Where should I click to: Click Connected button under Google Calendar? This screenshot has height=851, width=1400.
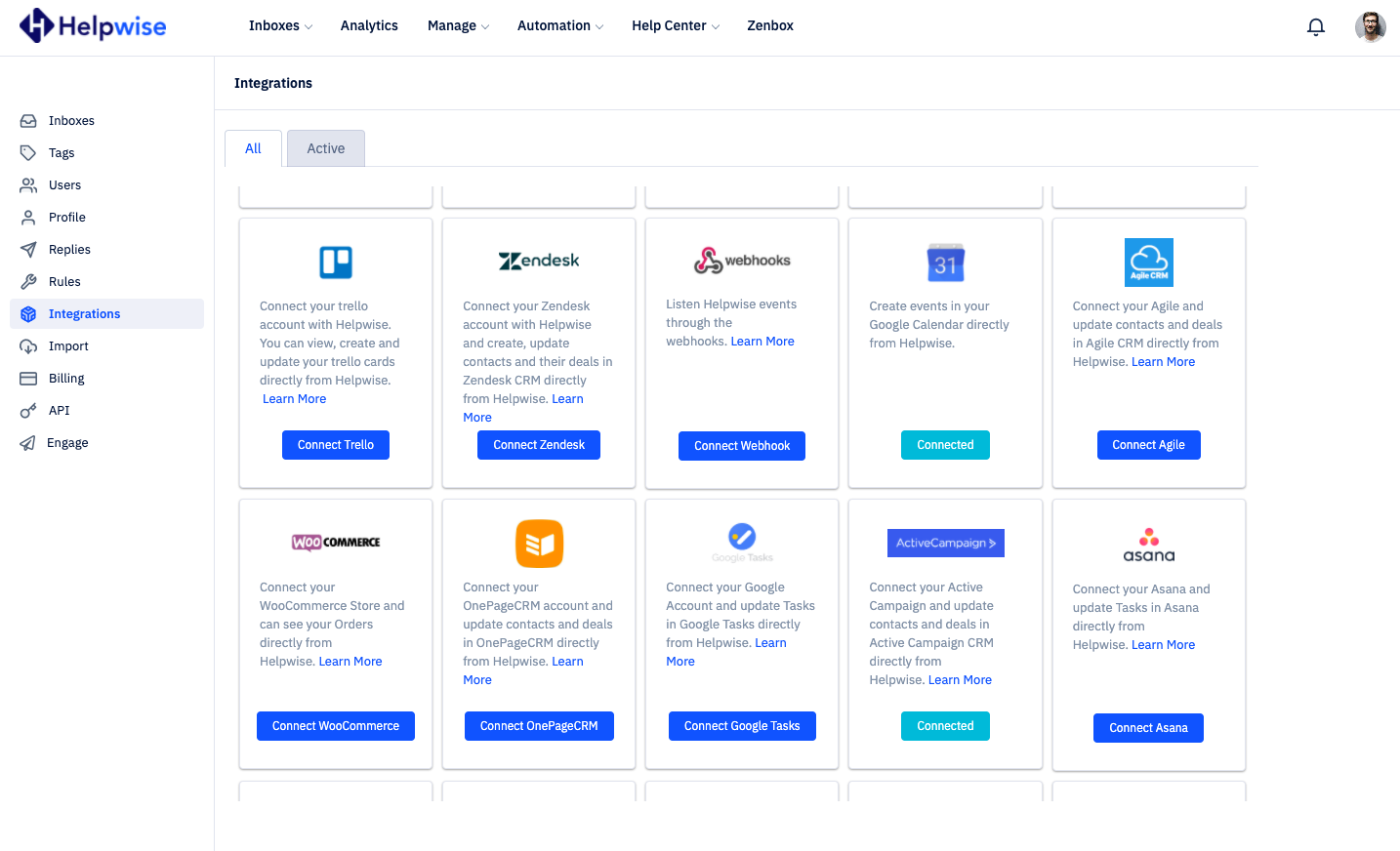coord(945,445)
